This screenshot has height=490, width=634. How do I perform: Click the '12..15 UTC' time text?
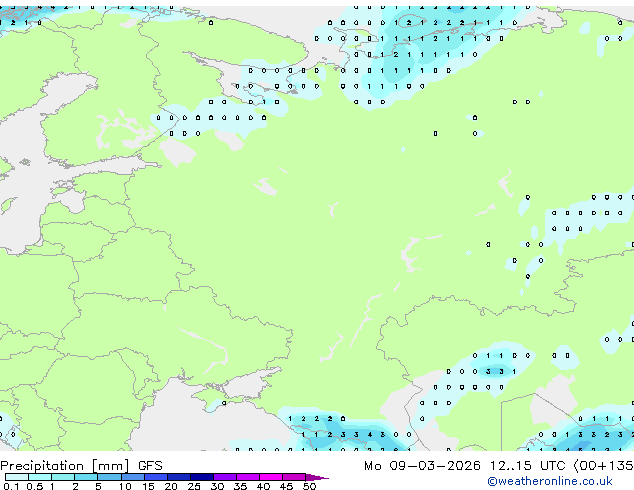527,466
